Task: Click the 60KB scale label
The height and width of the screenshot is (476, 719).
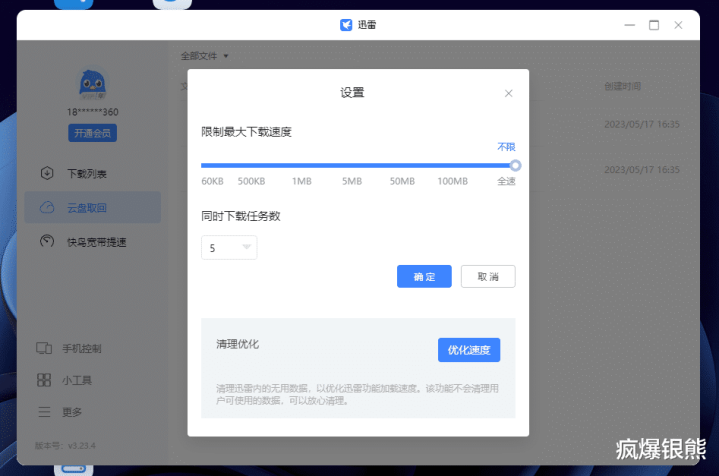Action: pyautogui.click(x=212, y=181)
